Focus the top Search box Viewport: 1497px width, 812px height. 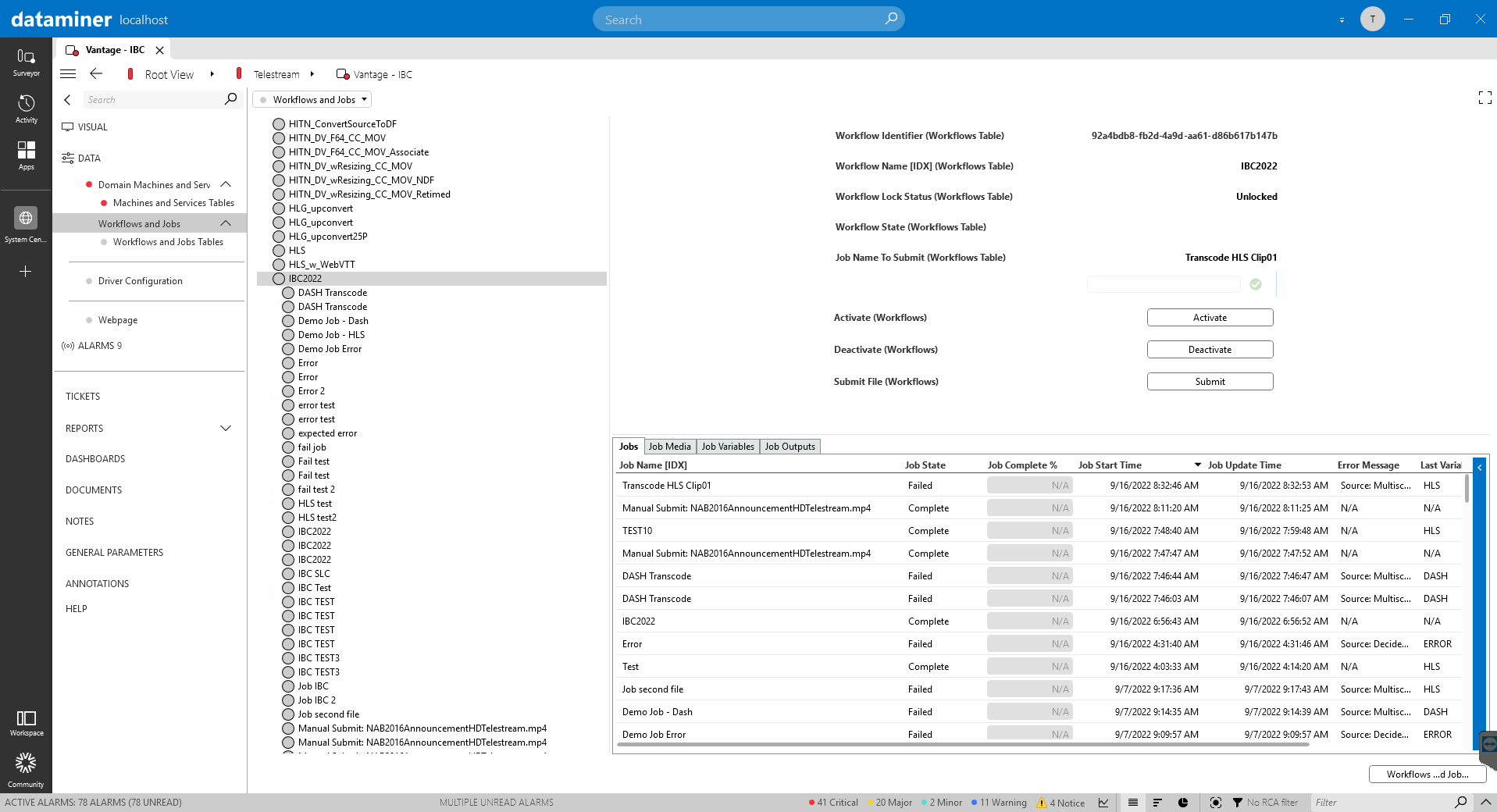pos(748,19)
